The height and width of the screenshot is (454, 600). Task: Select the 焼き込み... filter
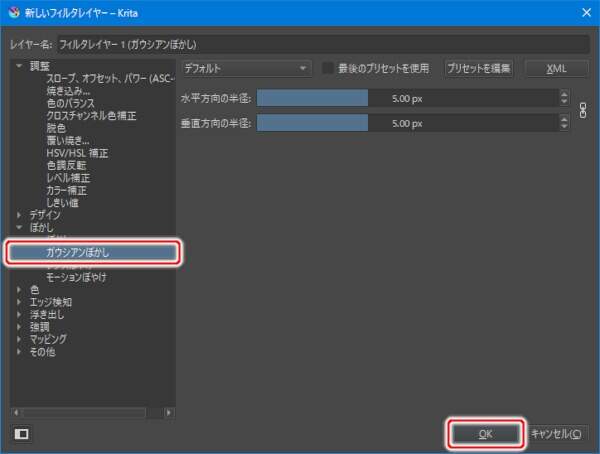click(x=68, y=91)
